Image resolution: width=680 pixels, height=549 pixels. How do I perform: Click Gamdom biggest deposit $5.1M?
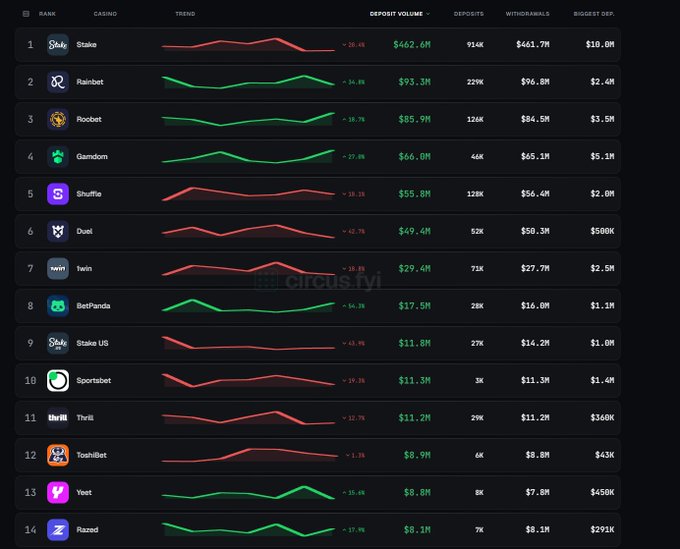602,157
